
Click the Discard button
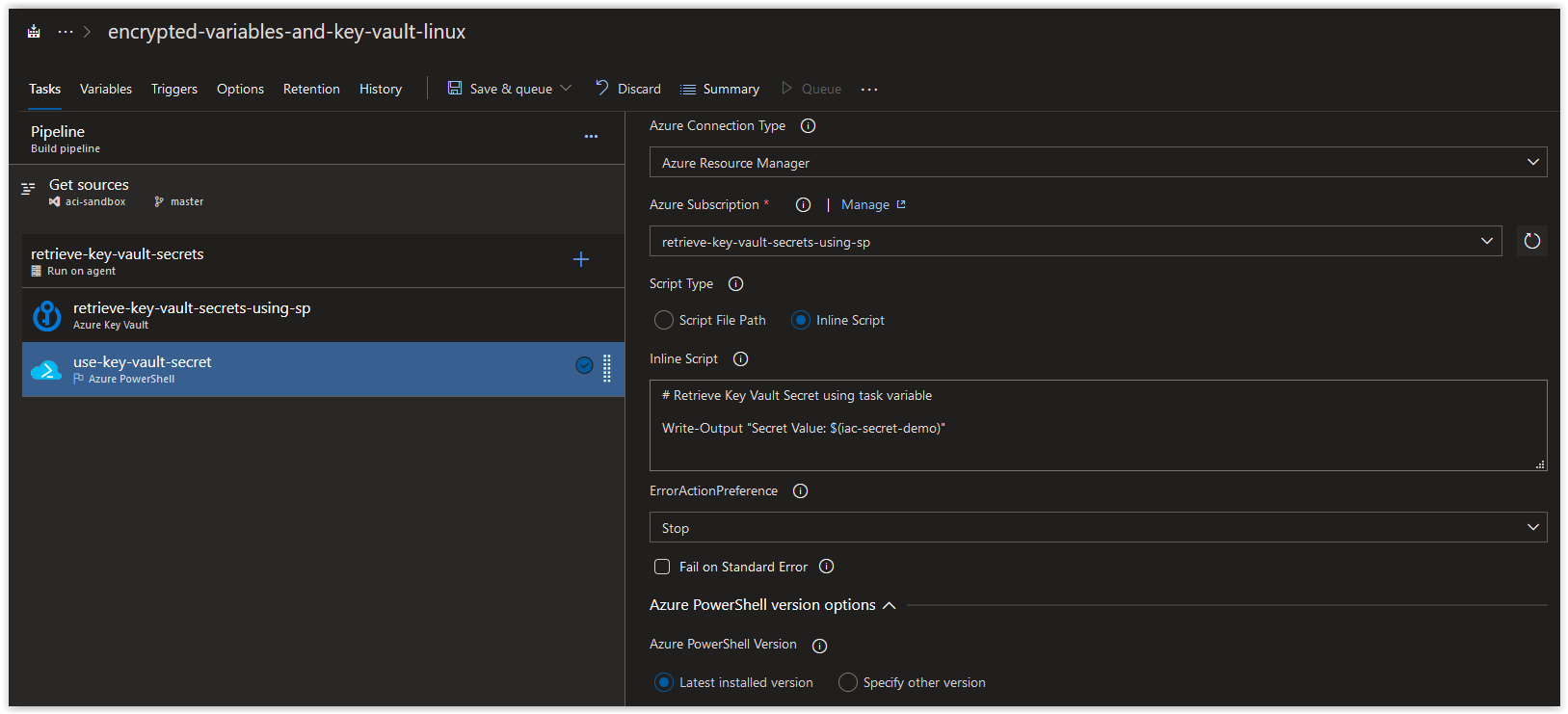628,89
